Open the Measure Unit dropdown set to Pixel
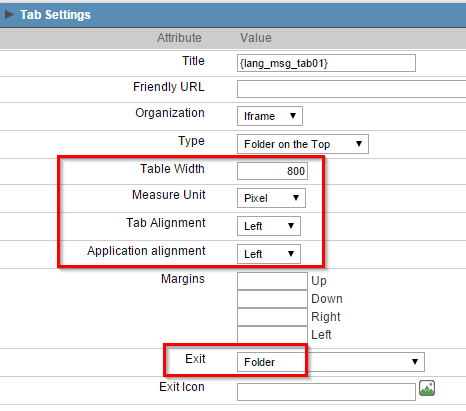This screenshot has width=466, height=411. pos(271,198)
